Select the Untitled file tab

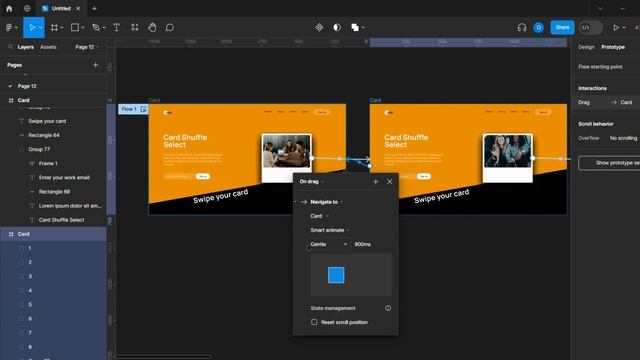pos(60,8)
